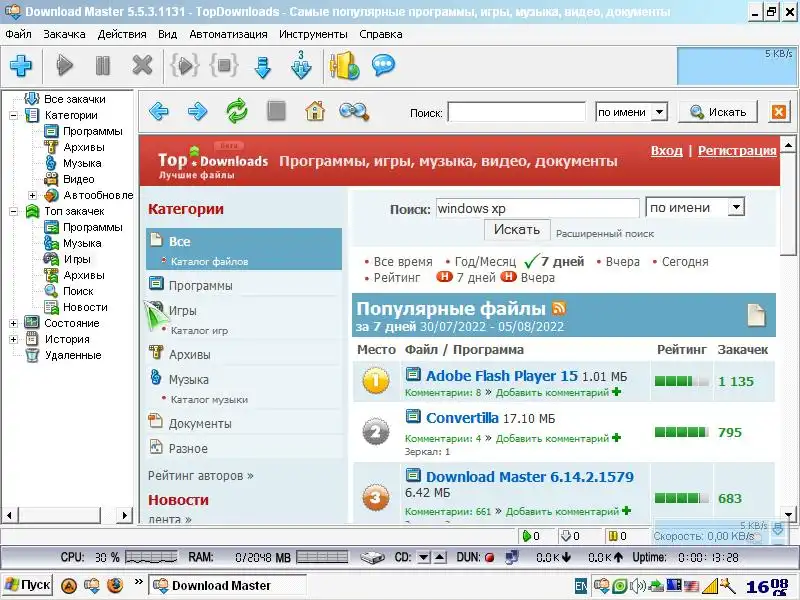Close the browser panel with orange X
Screen dimensions: 800x600
[x=779, y=112]
